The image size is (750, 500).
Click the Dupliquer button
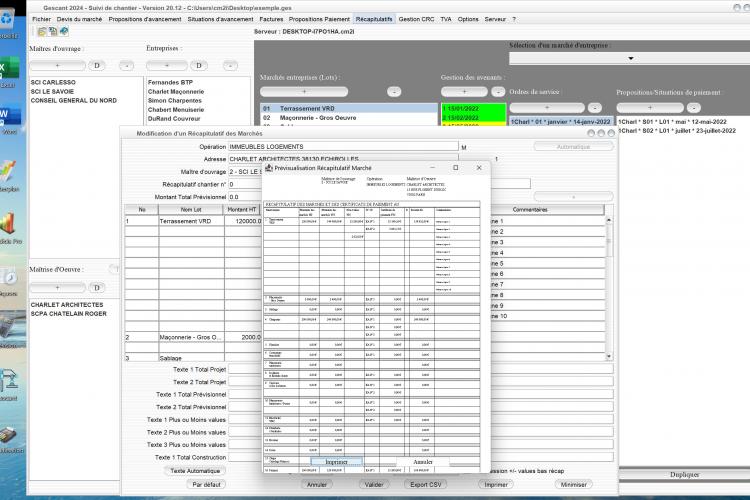684,475
